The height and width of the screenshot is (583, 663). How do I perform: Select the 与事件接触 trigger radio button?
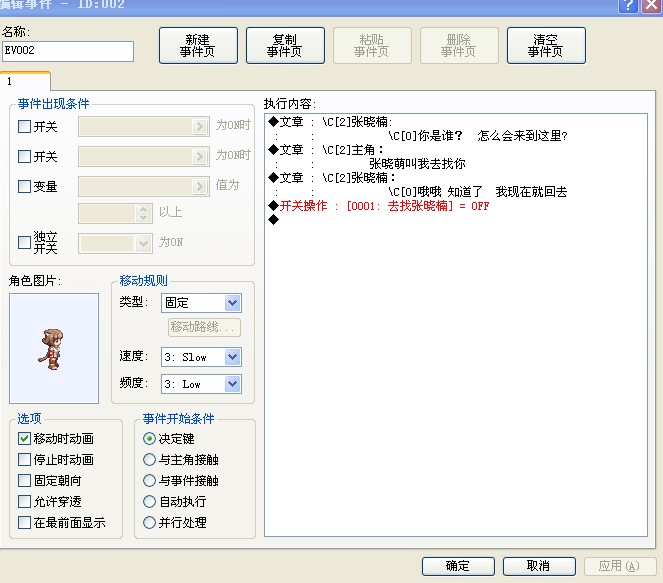(149, 480)
